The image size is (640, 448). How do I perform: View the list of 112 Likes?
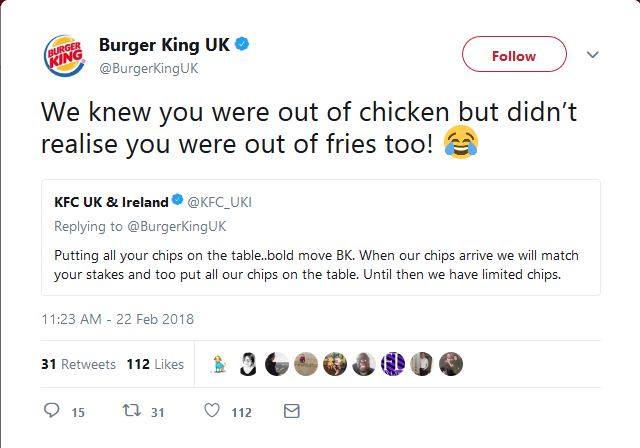pyautogui.click(x=155, y=365)
